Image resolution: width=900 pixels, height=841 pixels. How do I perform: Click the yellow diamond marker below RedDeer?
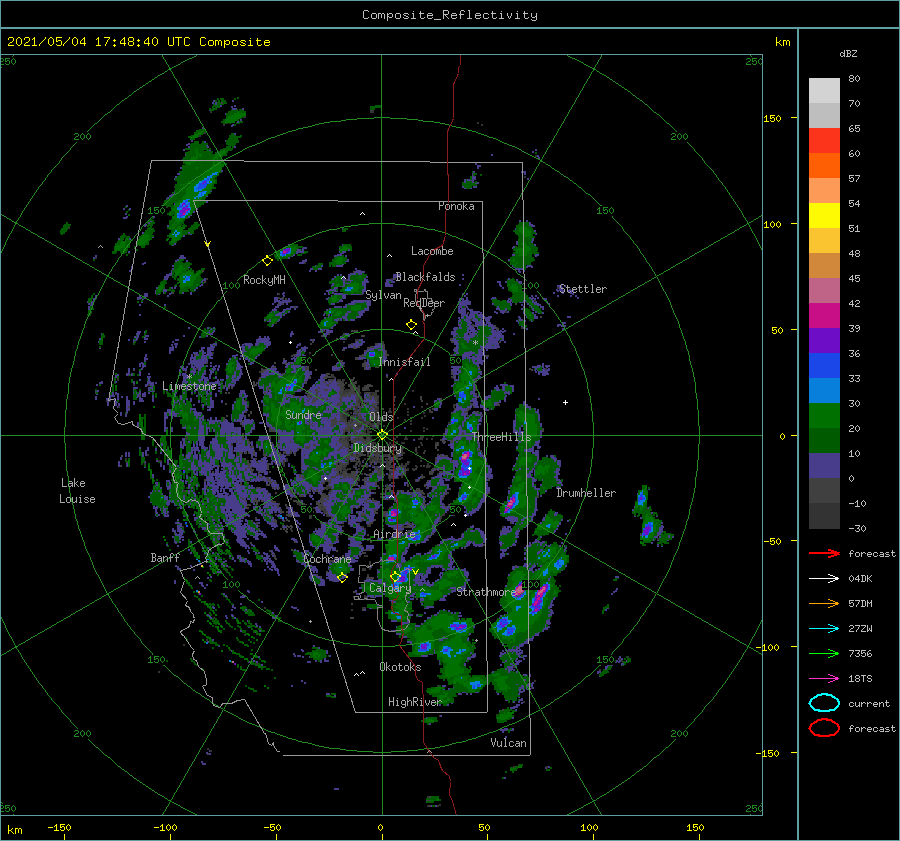(411, 325)
